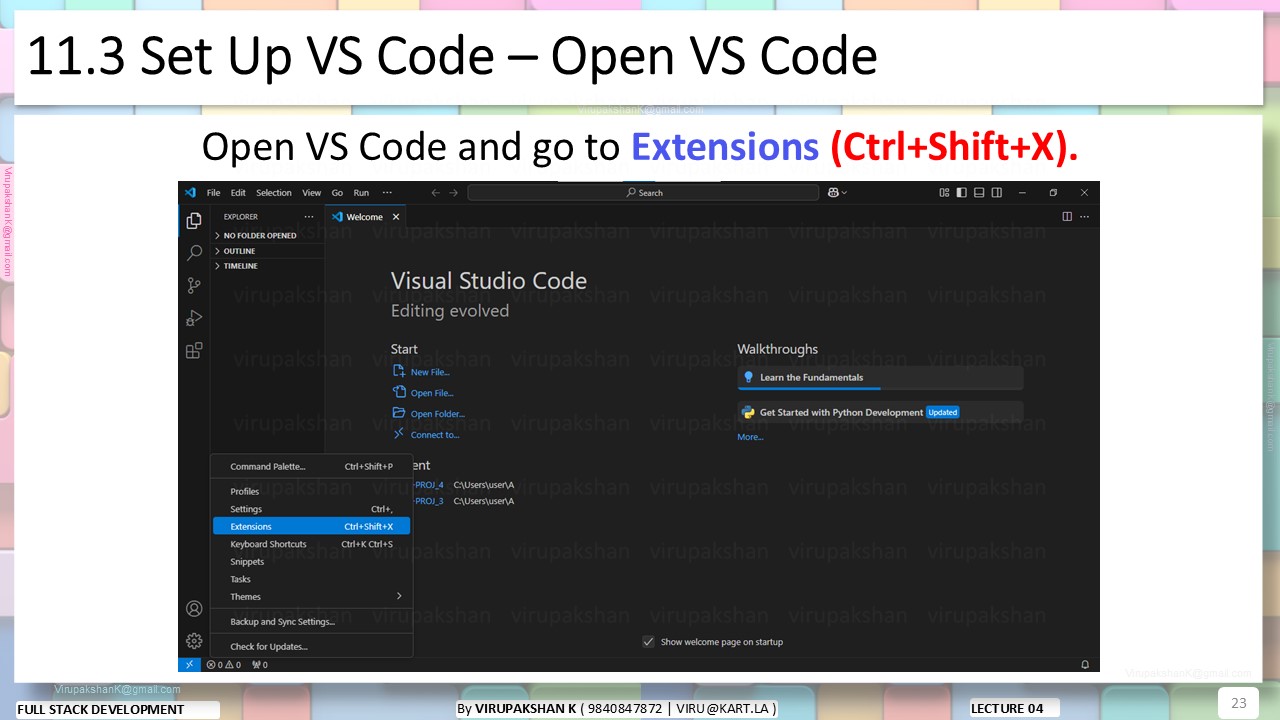
Task: Click the lightbulb icon in Learn the Fundamentals
Action: [x=748, y=377]
